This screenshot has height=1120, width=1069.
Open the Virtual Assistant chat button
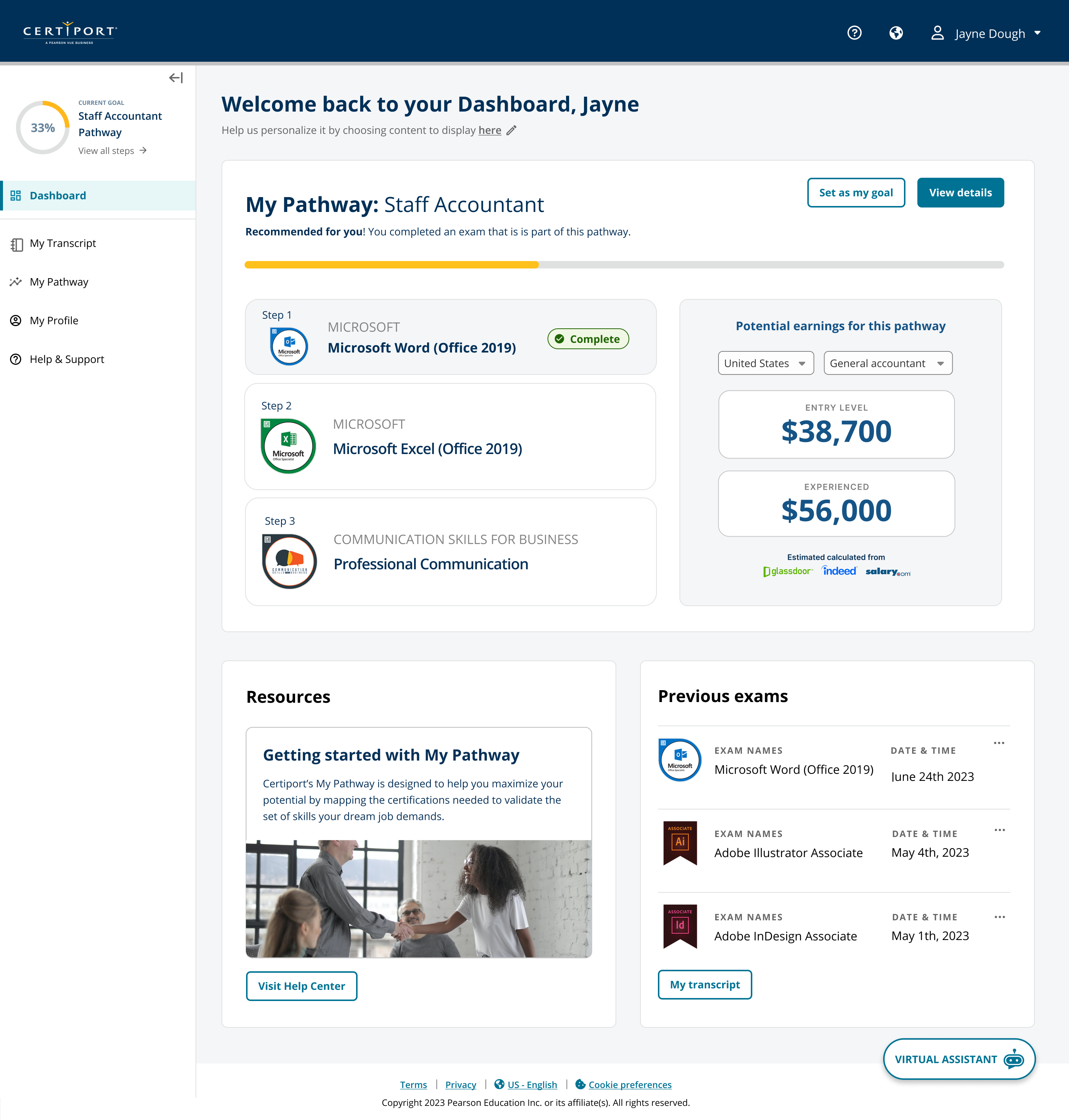[959, 1059]
